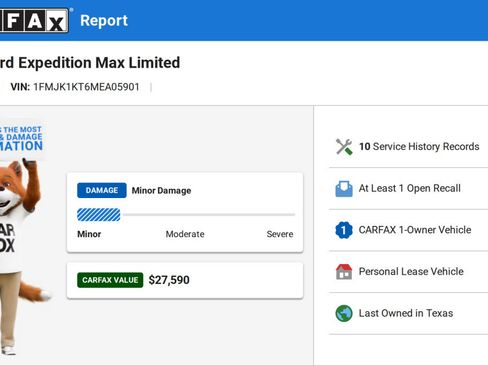Image resolution: width=488 pixels, height=366 pixels.
Task: Click the striped damage severity bar
Action: [99, 215]
